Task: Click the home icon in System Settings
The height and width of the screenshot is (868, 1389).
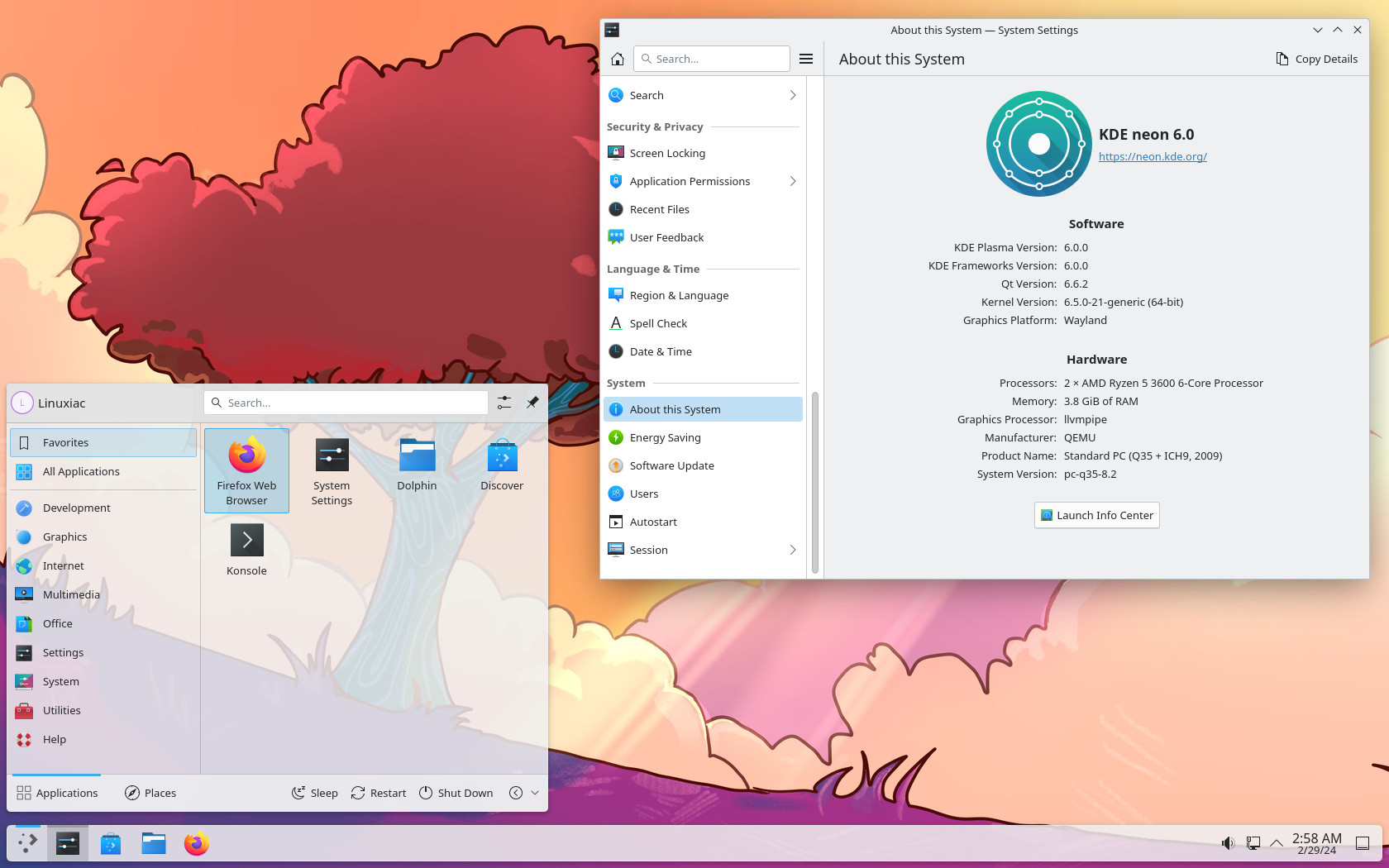Action: (x=618, y=59)
